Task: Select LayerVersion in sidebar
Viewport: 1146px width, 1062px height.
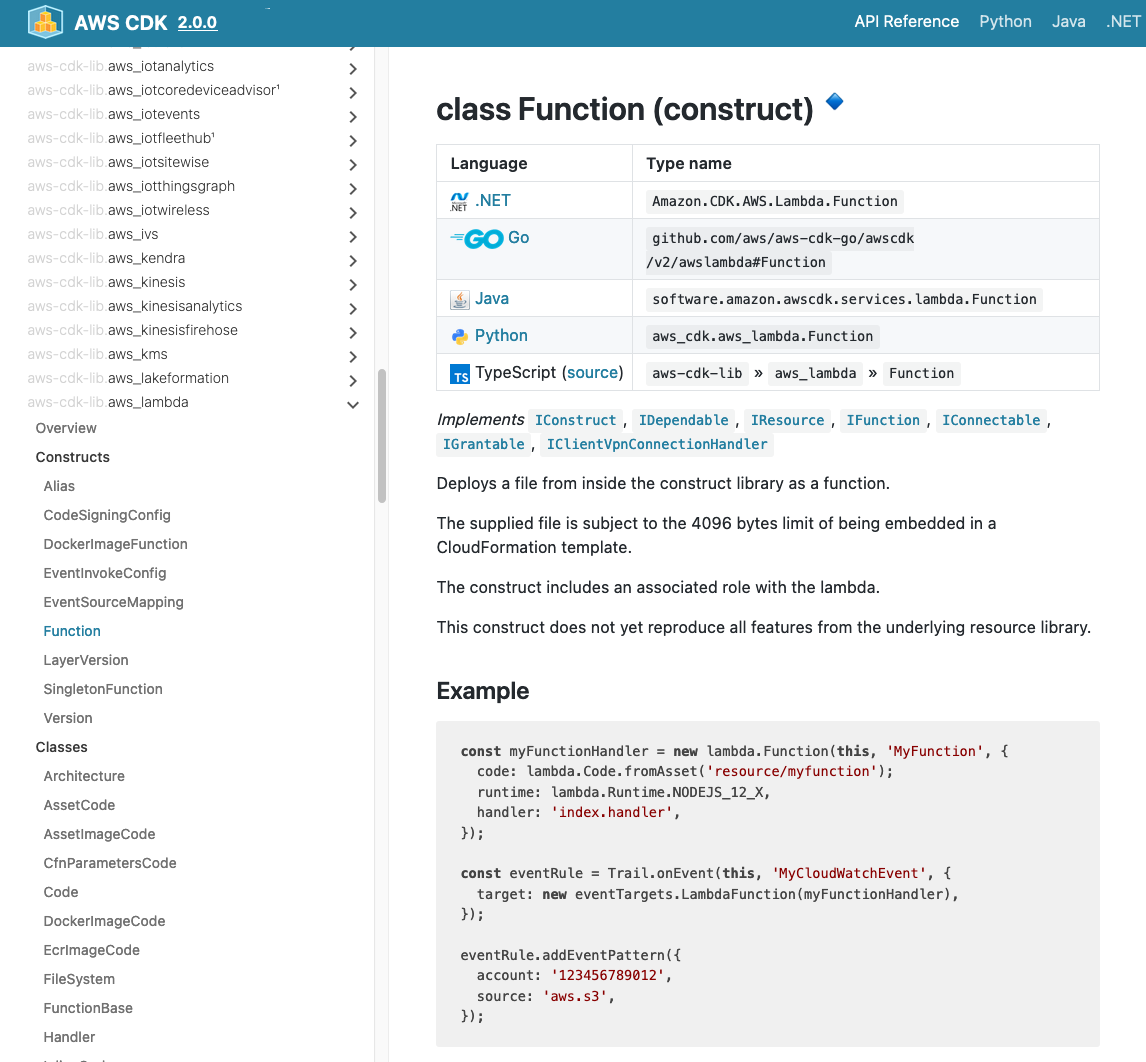Action: point(86,660)
